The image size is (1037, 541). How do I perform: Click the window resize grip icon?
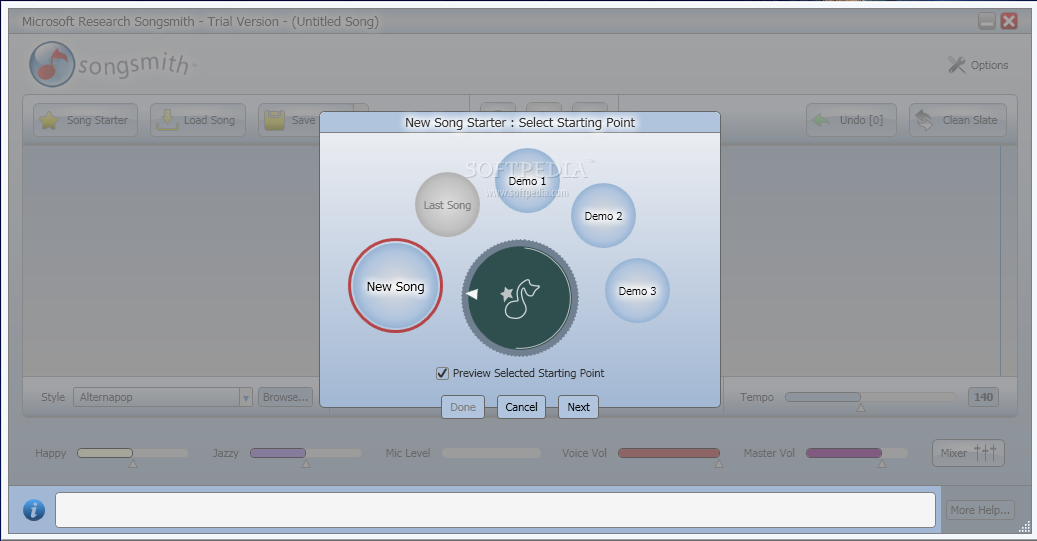click(1024, 527)
